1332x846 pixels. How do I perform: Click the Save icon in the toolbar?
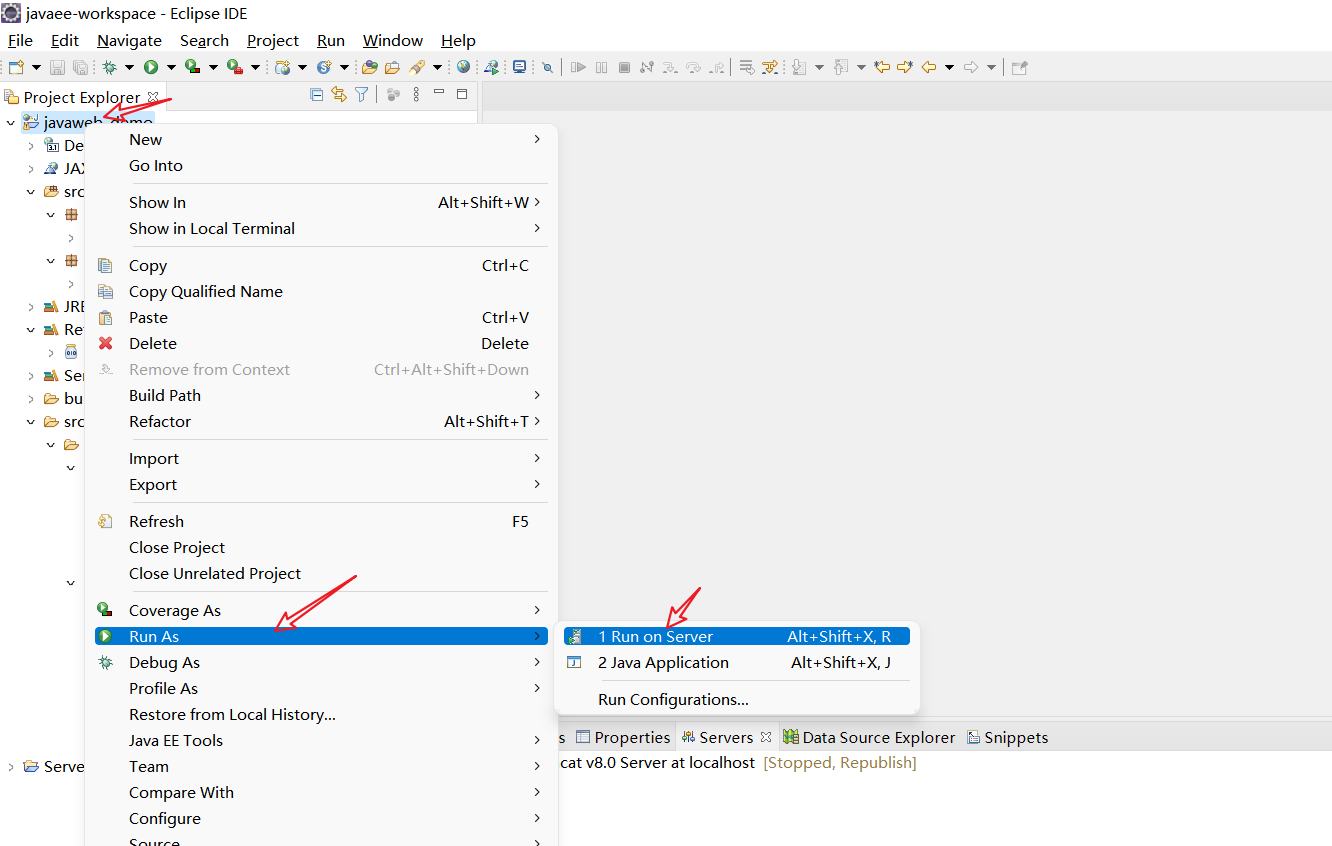tap(57, 66)
